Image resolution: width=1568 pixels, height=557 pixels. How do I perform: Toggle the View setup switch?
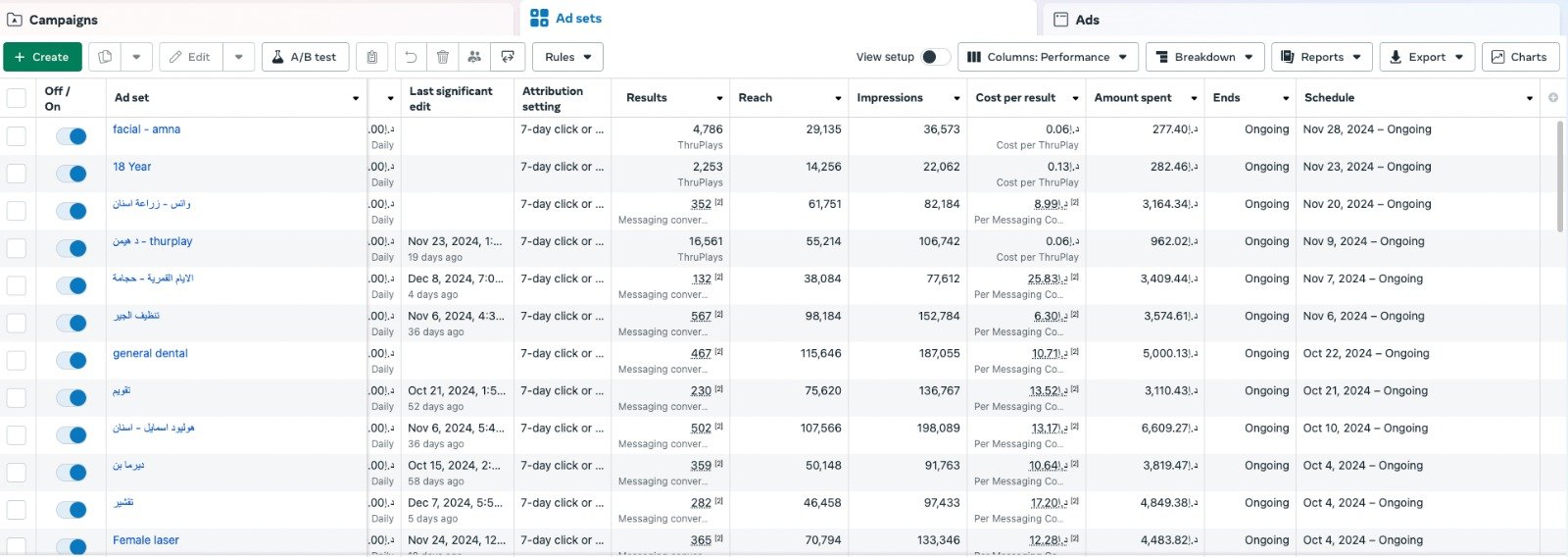click(x=935, y=57)
